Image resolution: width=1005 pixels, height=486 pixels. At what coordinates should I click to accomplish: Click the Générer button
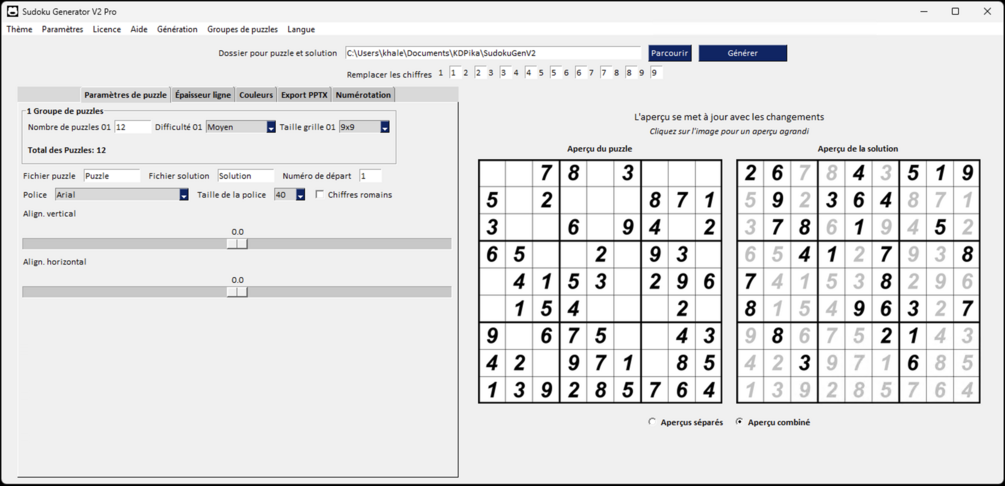[743, 53]
